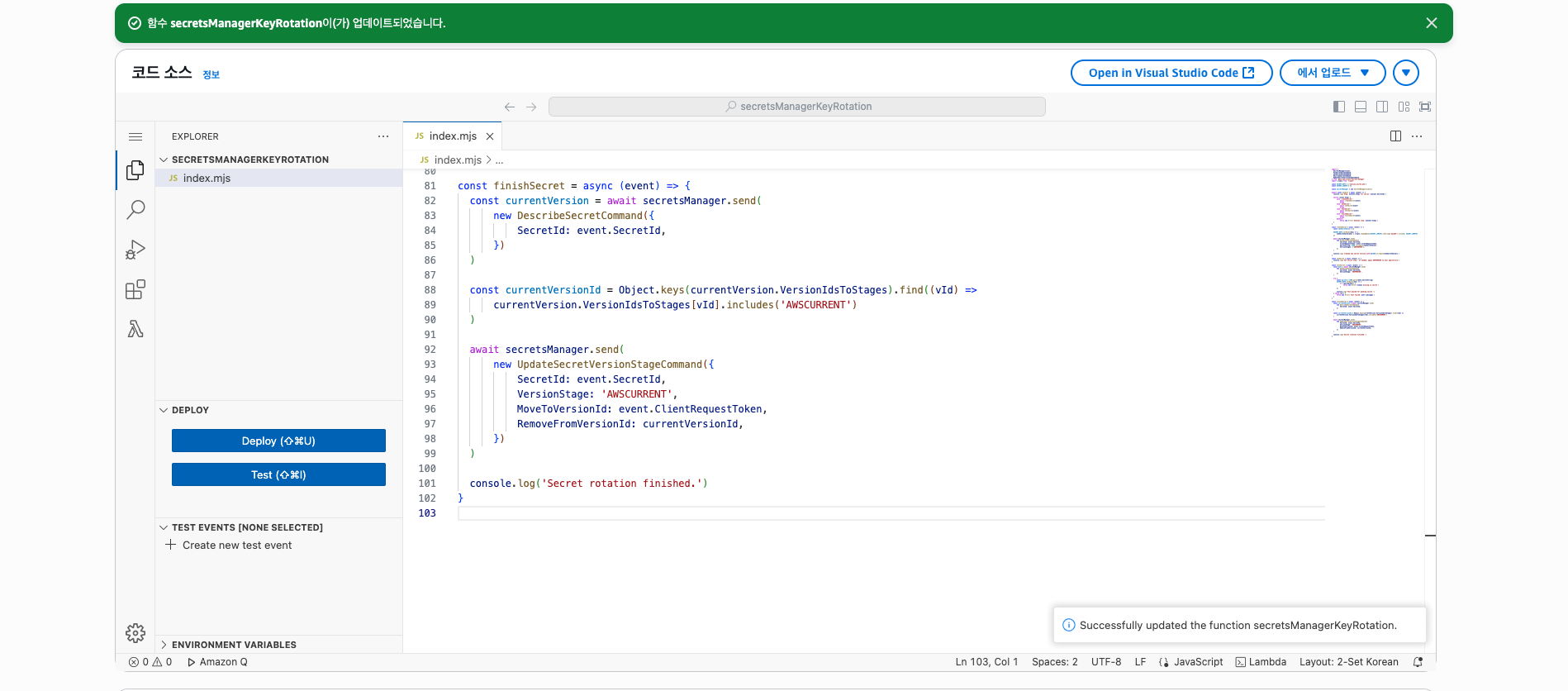Click Spaces: 2 indentation setting
Screen dimensions: 1568x691
[1055, 662]
